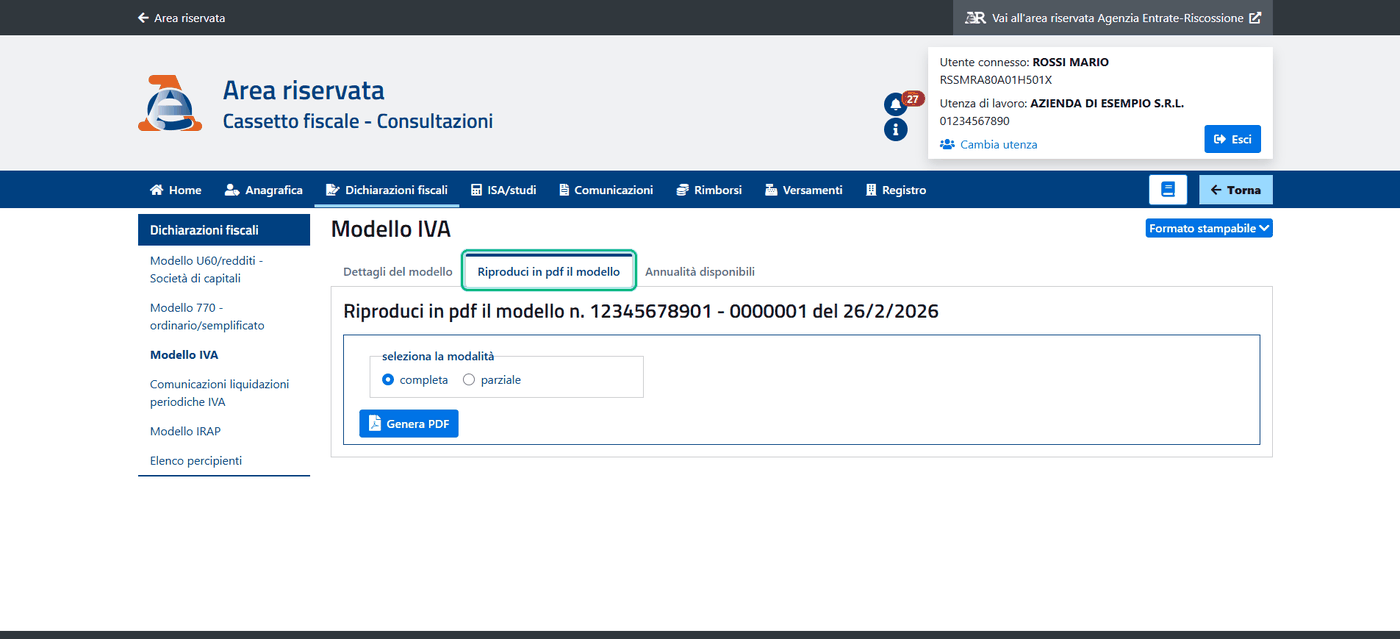Click the fiscal code RSSMRA80A01H501X
The height and width of the screenshot is (639, 1400).
pyautogui.click(x=996, y=80)
